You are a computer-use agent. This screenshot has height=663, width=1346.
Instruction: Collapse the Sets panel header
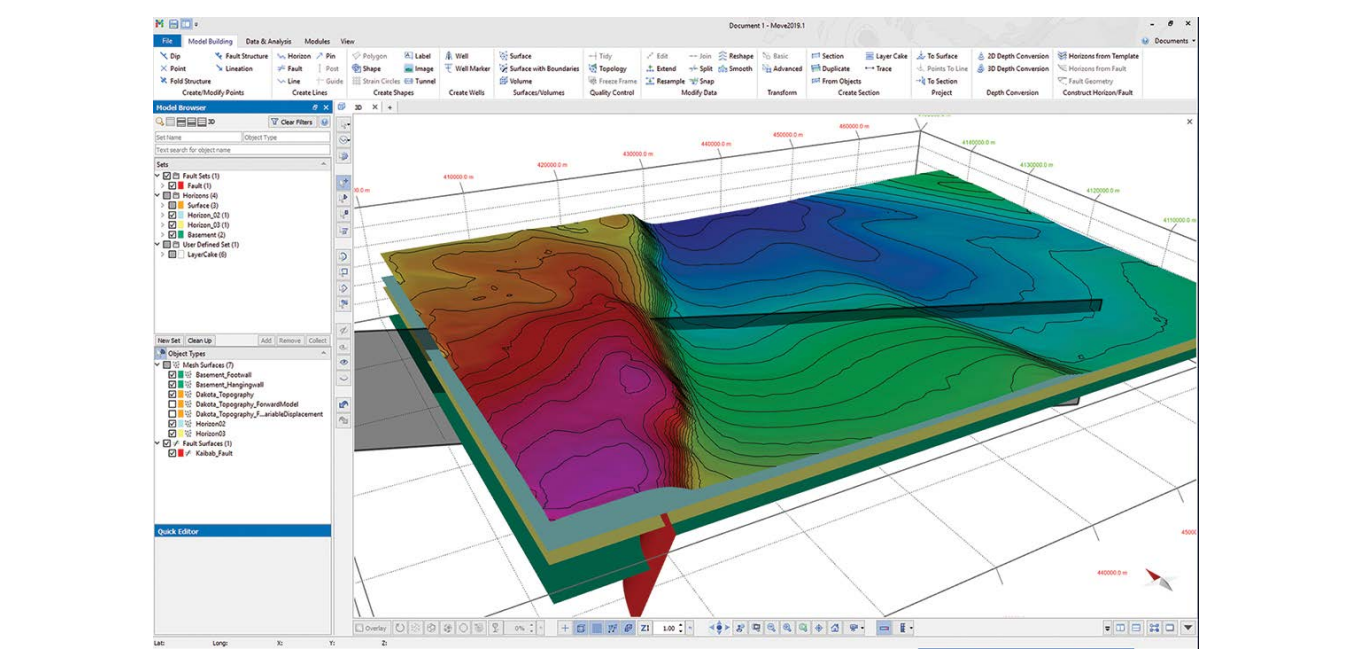point(323,164)
